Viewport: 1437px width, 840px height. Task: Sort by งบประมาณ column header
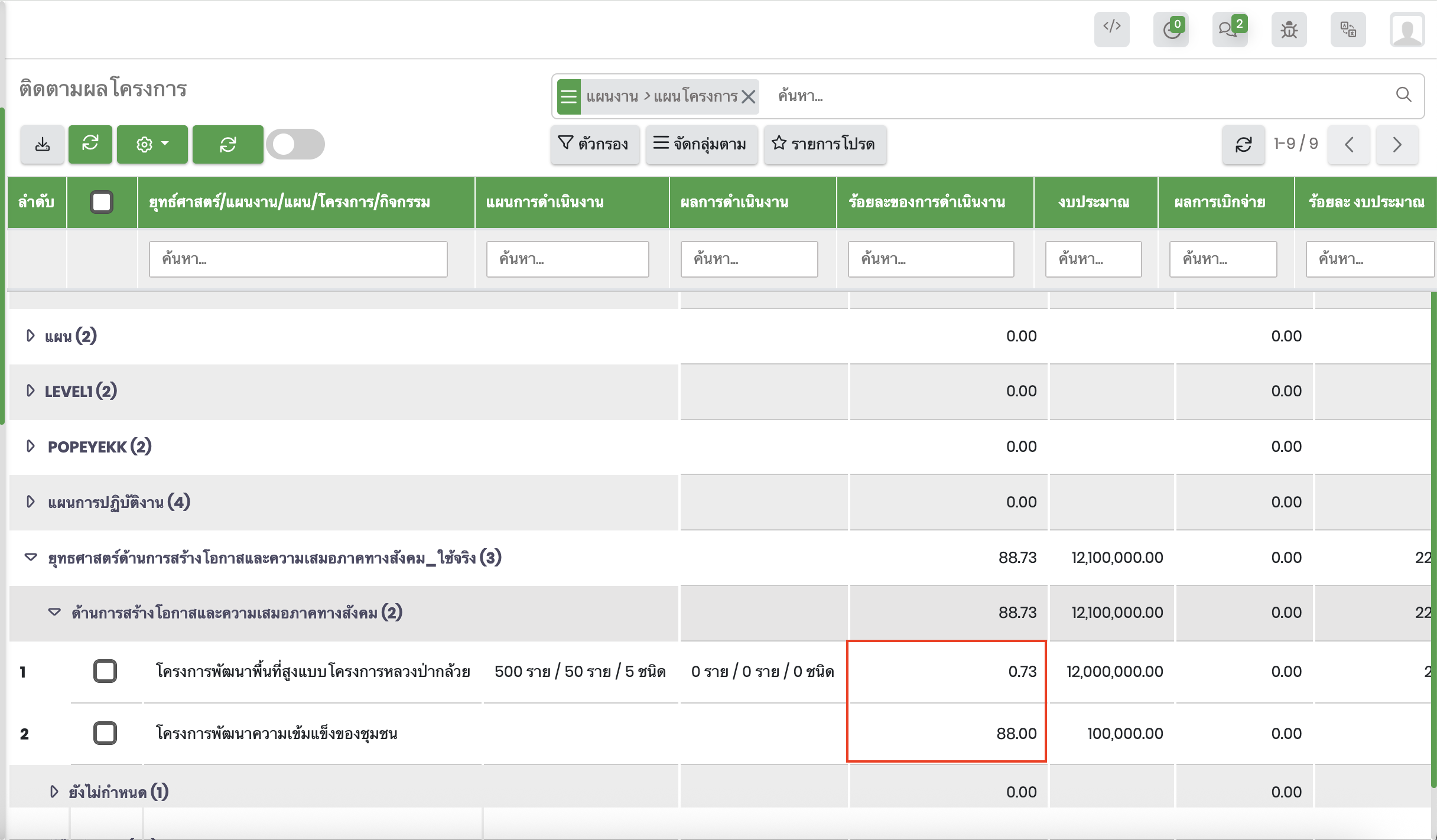point(1094,202)
